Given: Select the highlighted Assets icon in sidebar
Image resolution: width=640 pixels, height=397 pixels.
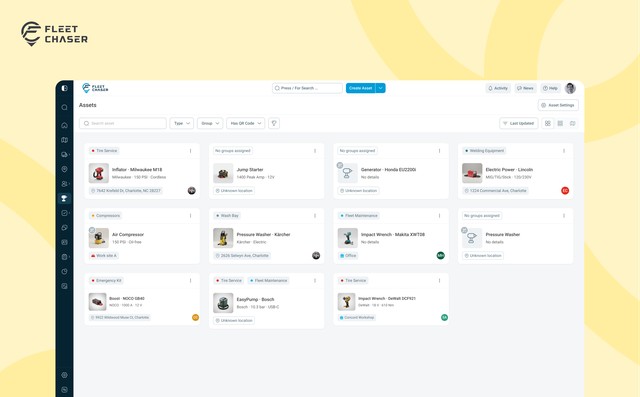Looking at the screenshot, I should (64, 198).
